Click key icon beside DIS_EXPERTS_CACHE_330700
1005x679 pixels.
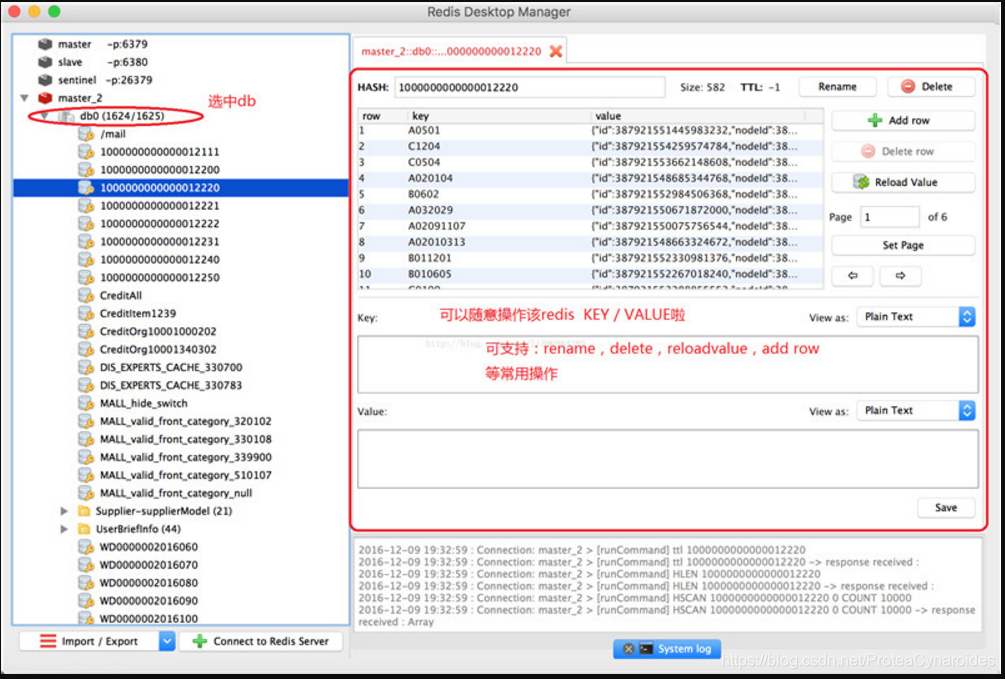click(86, 367)
